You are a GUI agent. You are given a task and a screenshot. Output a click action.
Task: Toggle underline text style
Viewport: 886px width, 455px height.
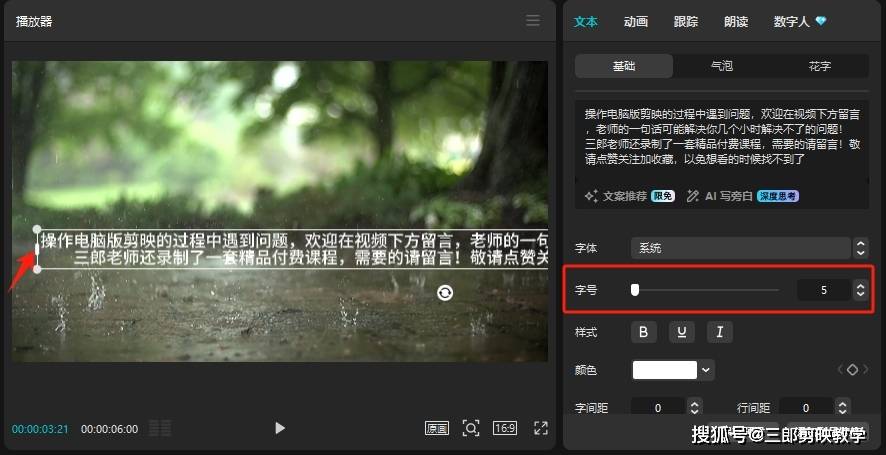click(681, 332)
